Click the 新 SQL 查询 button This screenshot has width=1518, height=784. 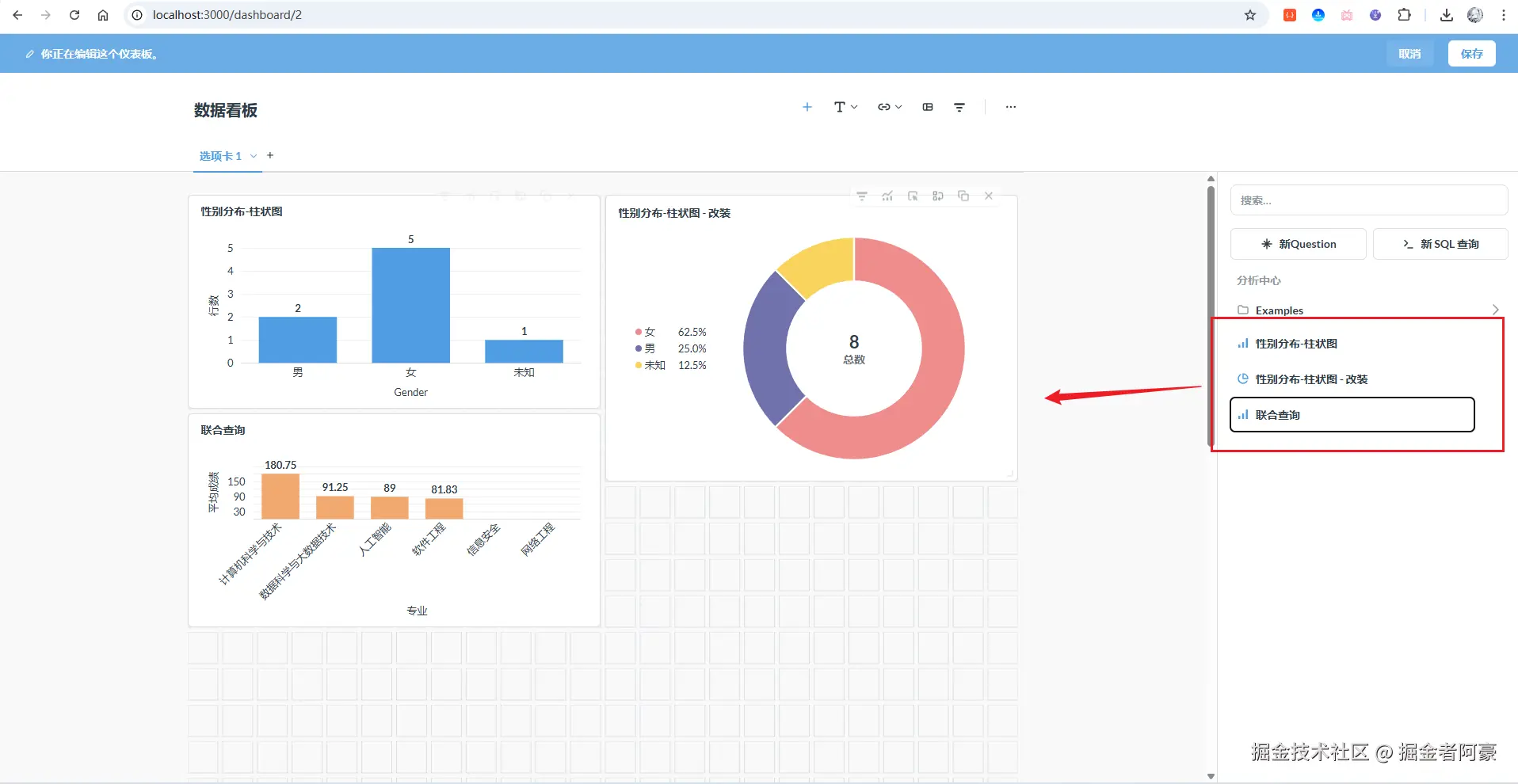pyautogui.click(x=1440, y=244)
